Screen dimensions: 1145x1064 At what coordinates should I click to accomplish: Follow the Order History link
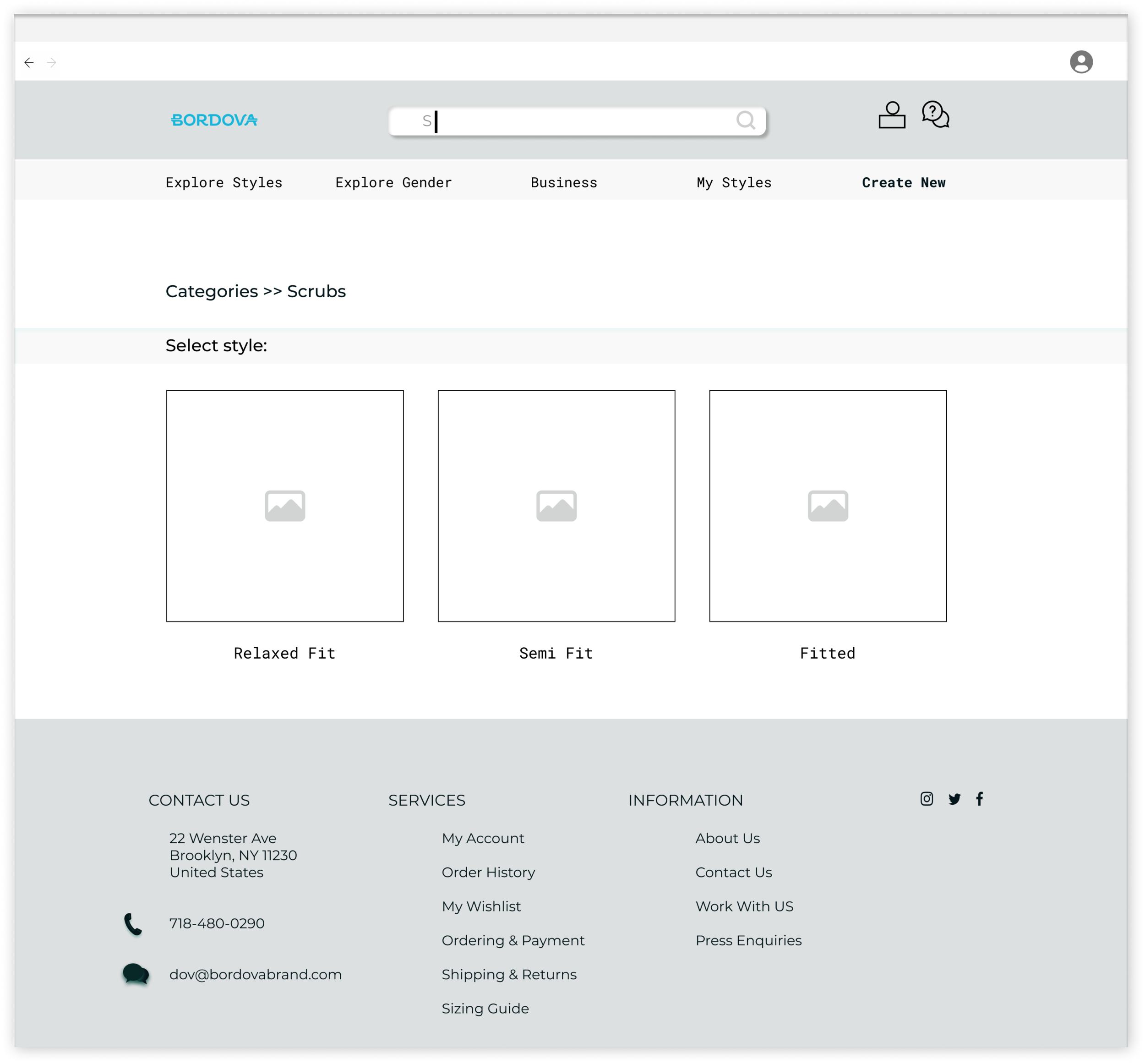(488, 872)
